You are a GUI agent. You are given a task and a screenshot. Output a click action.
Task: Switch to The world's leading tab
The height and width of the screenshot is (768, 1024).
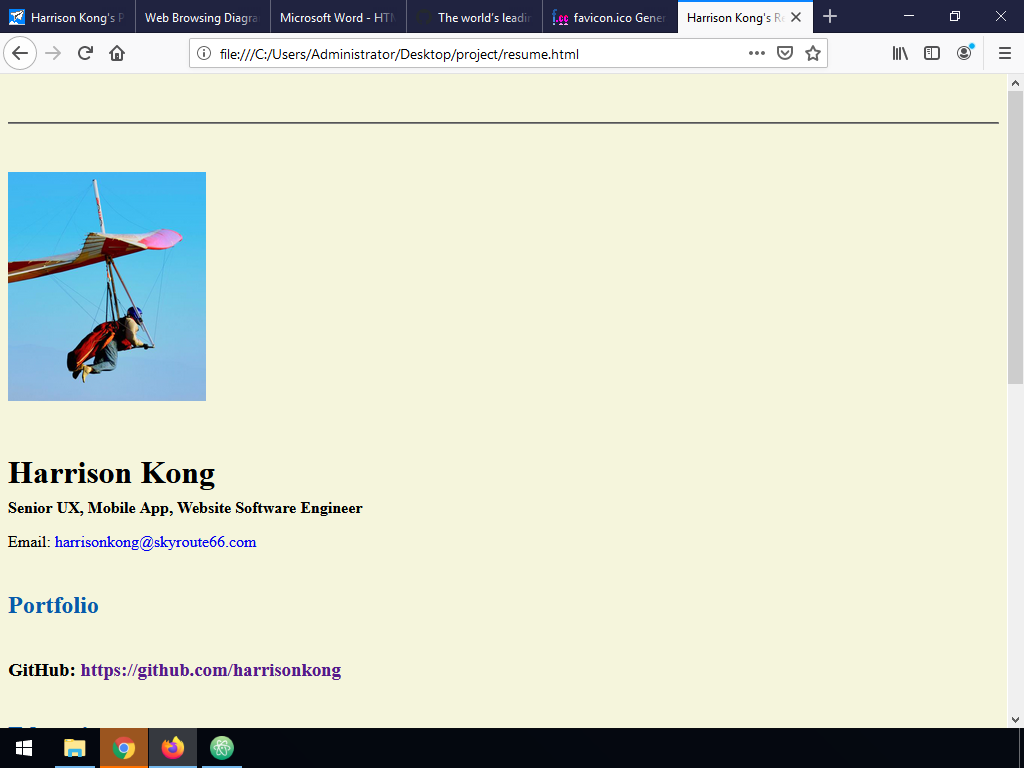tap(474, 17)
